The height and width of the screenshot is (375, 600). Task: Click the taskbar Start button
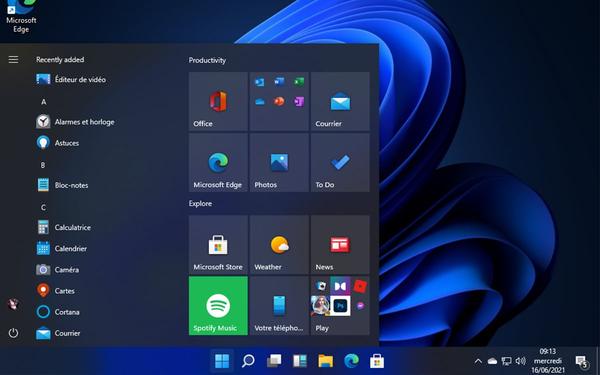pos(222,360)
